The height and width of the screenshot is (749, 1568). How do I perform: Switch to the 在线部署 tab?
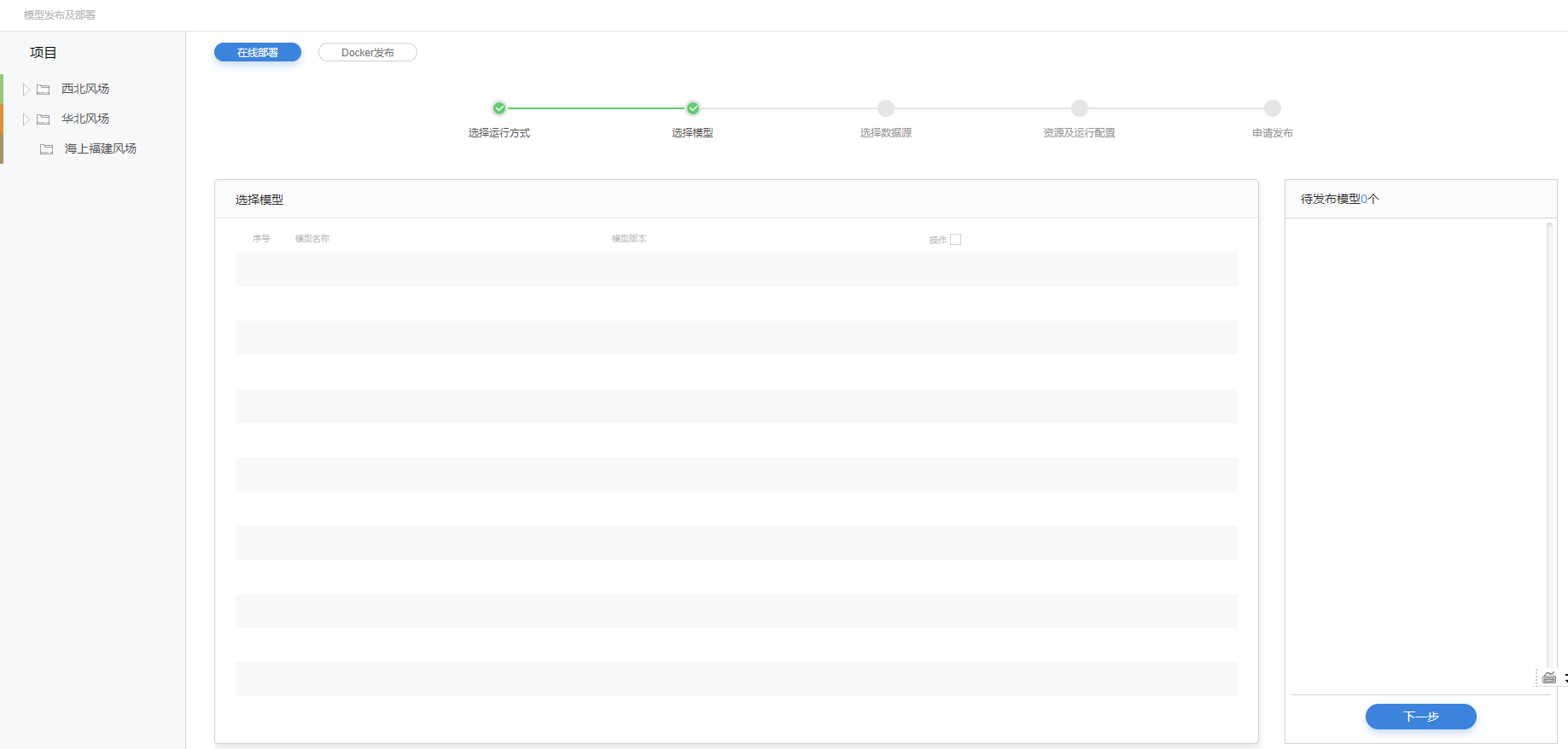pos(258,52)
